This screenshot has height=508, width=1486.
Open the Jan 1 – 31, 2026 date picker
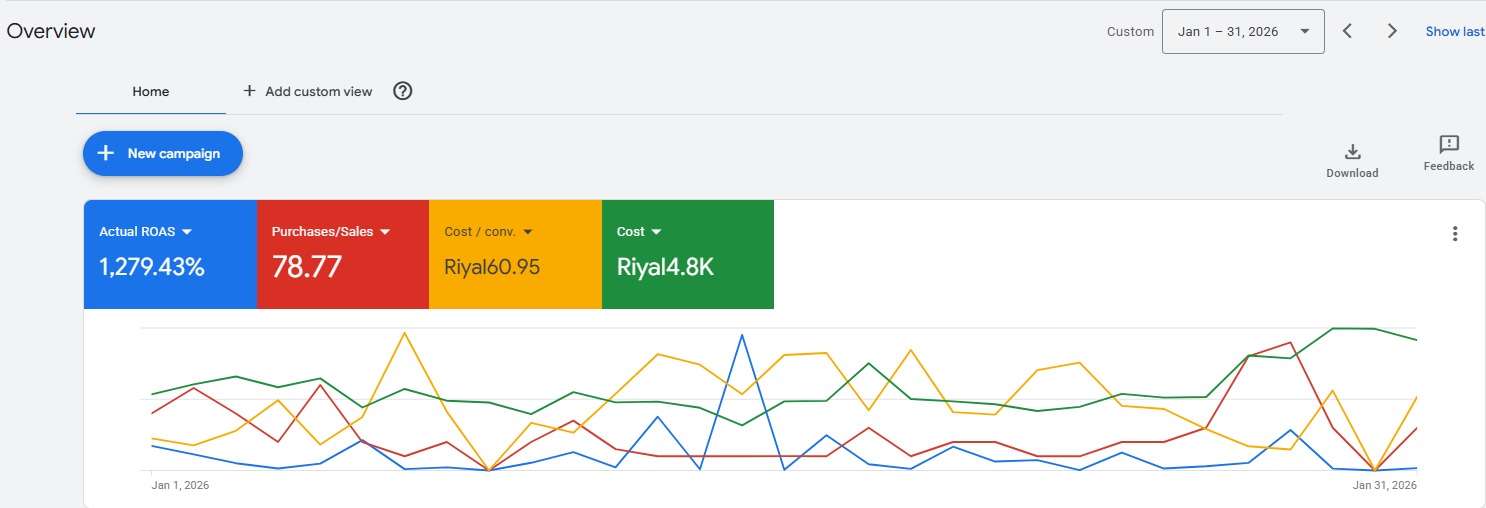(1243, 31)
